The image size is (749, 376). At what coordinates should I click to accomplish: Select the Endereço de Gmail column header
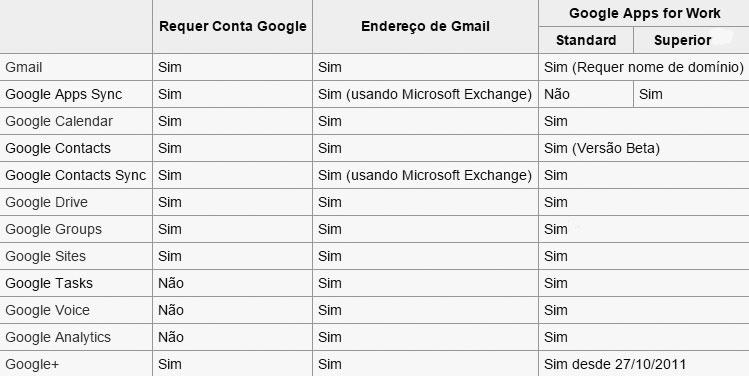pyautogui.click(x=425, y=26)
